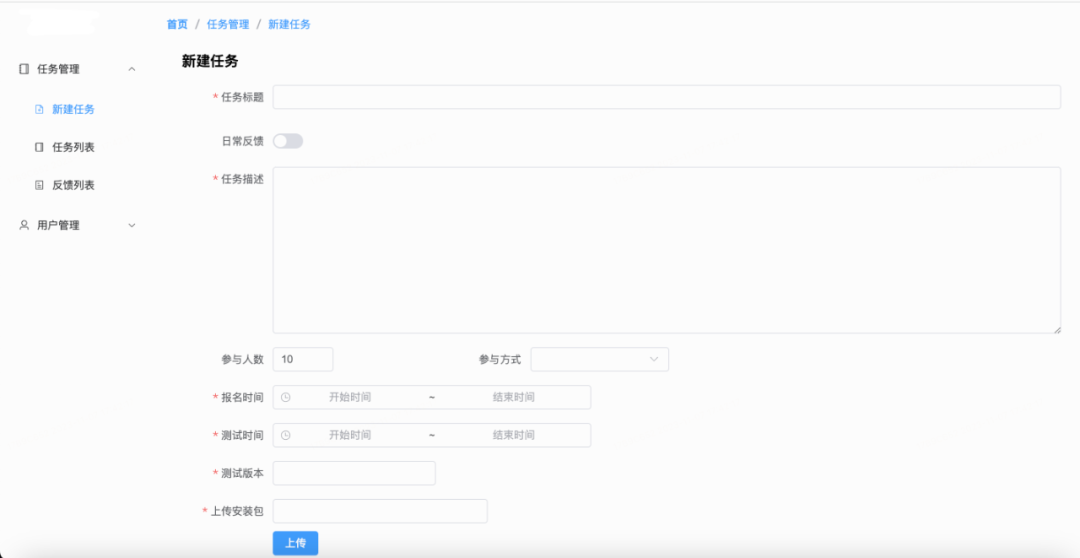This screenshot has height=558, width=1080.
Task: Click the clock icon in 报名时间 field
Action: (x=286, y=397)
